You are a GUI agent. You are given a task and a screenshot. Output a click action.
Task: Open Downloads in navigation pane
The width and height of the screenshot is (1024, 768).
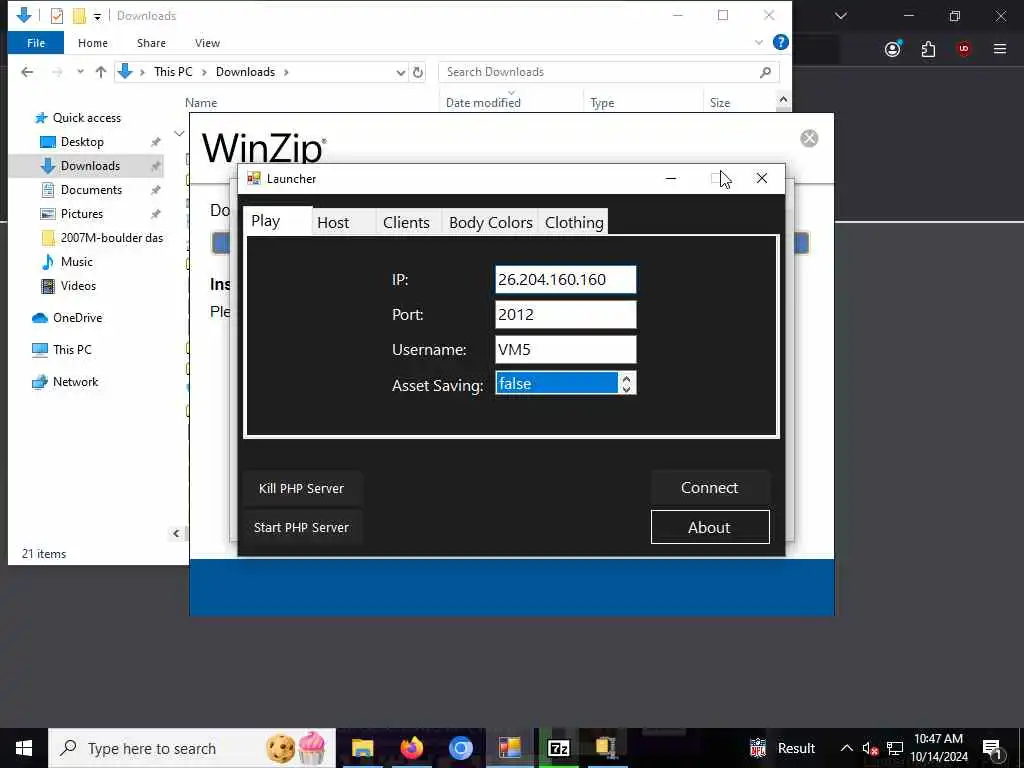click(90, 166)
